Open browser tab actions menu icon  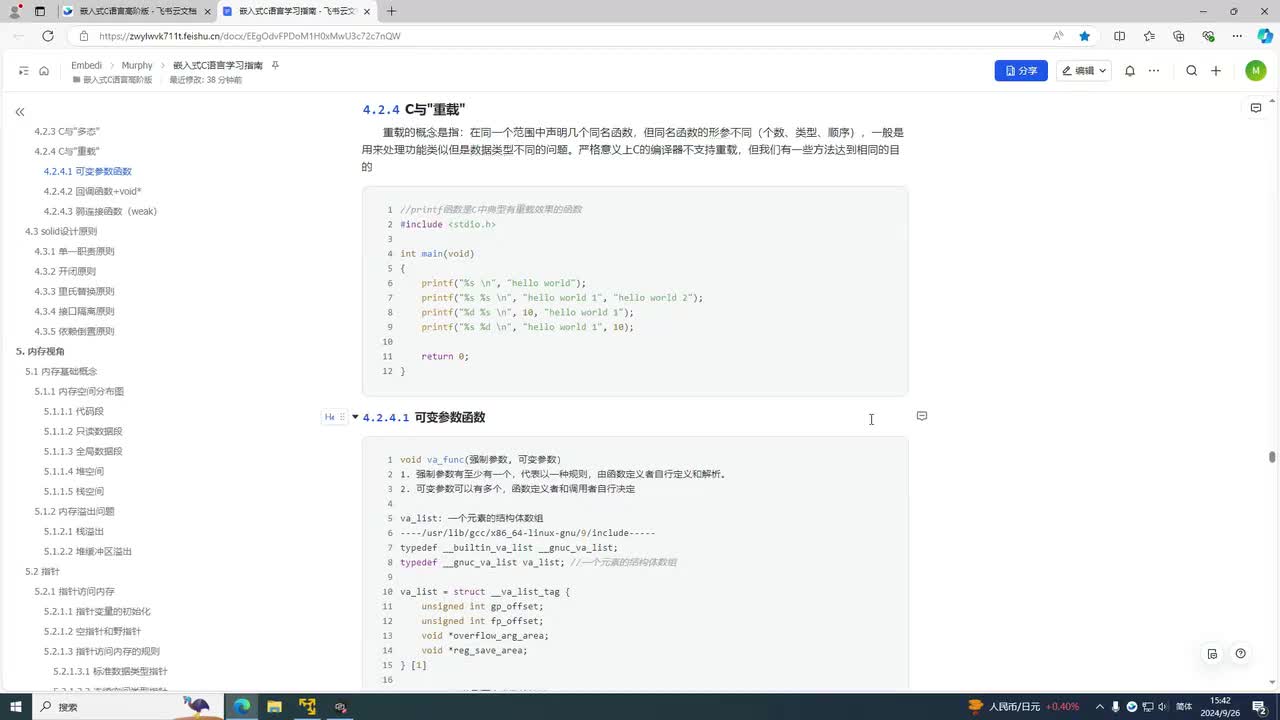(x=40, y=11)
